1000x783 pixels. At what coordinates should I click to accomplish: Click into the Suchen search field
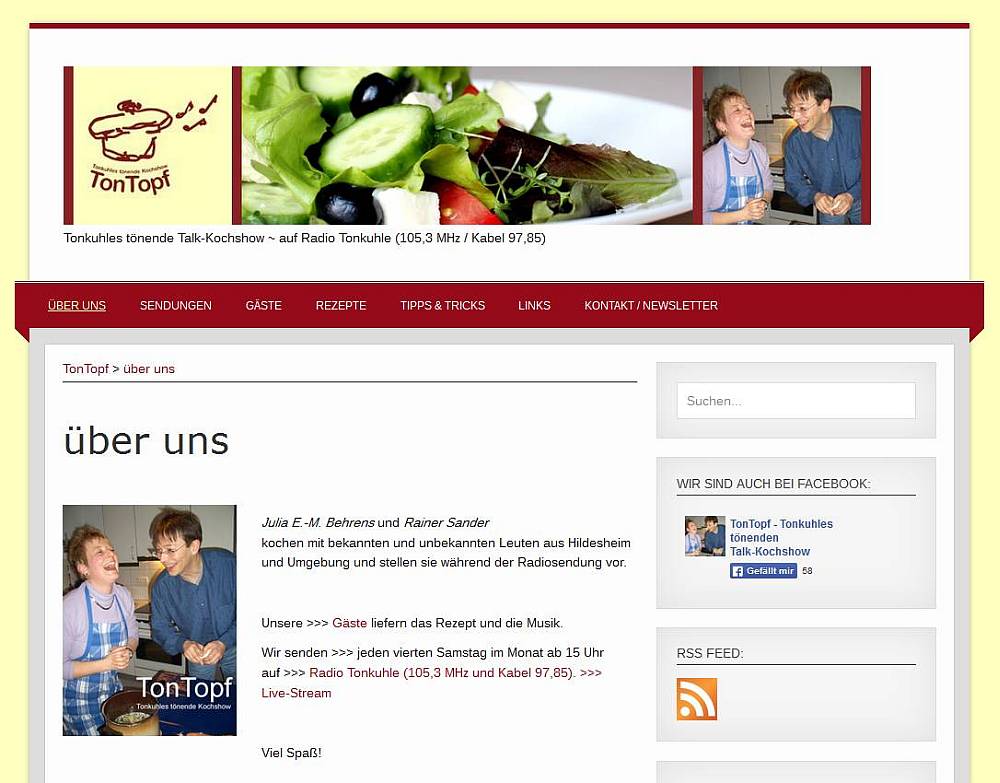(x=796, y=400)
